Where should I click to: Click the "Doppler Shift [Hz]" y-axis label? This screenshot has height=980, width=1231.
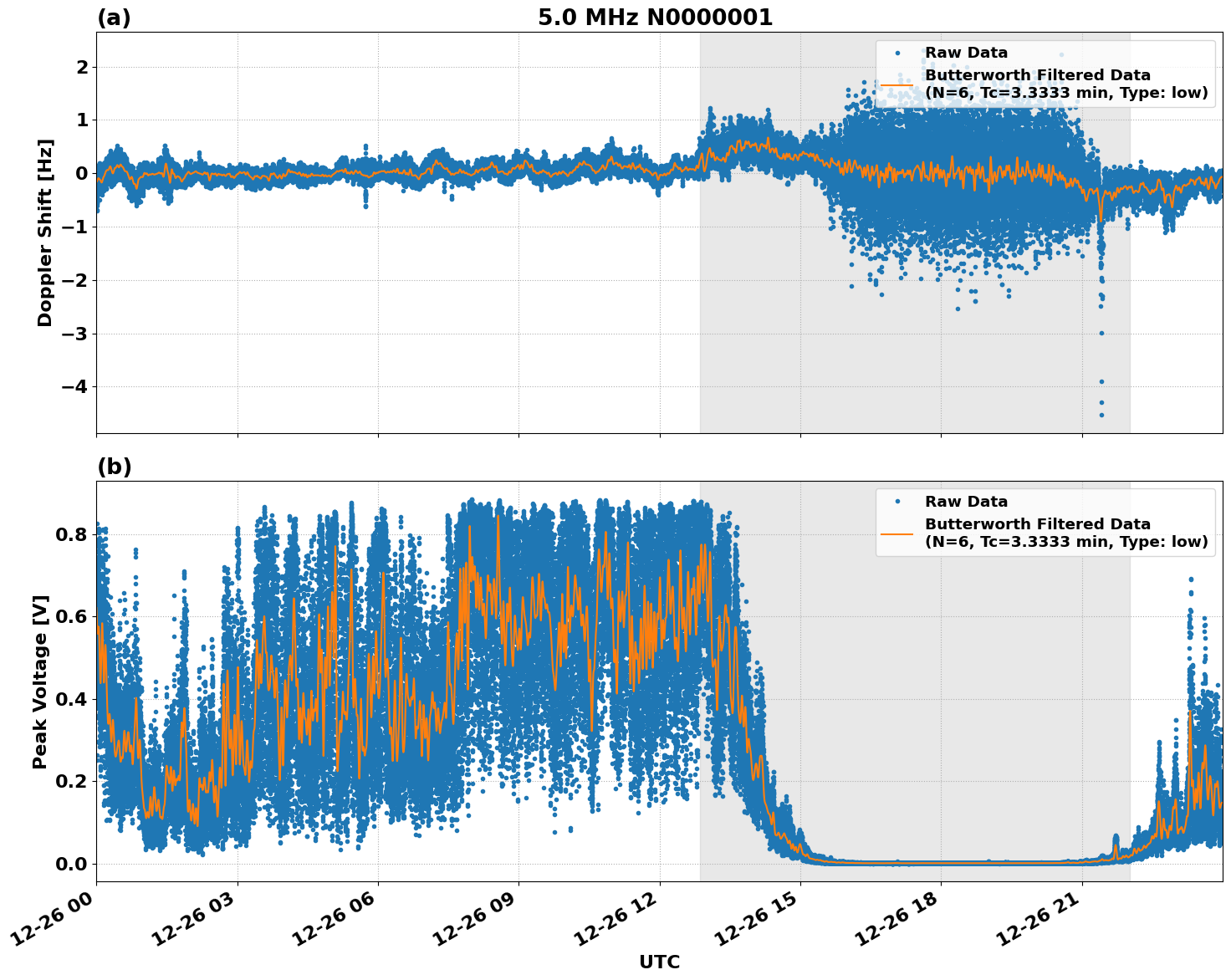click(x=45, y=232)
